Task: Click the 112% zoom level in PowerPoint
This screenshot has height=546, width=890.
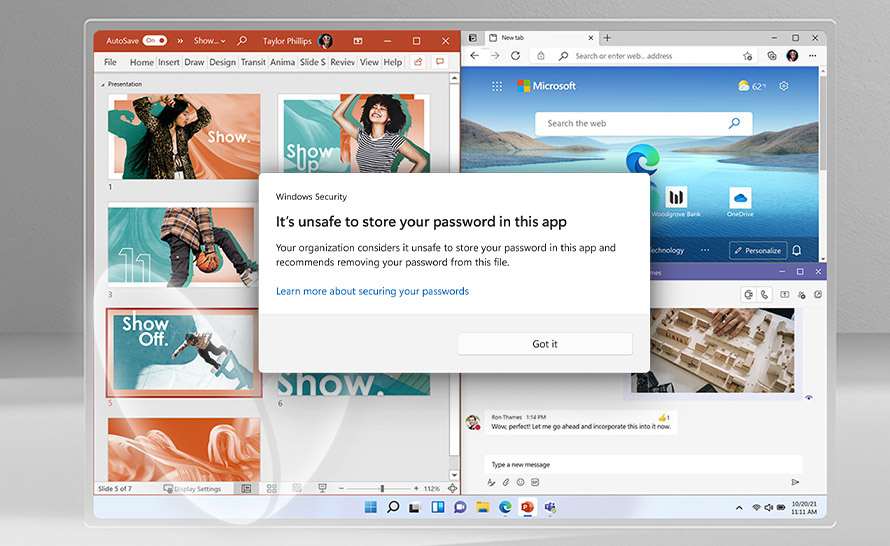Action: pyautogui.click(x=431, y=489)
